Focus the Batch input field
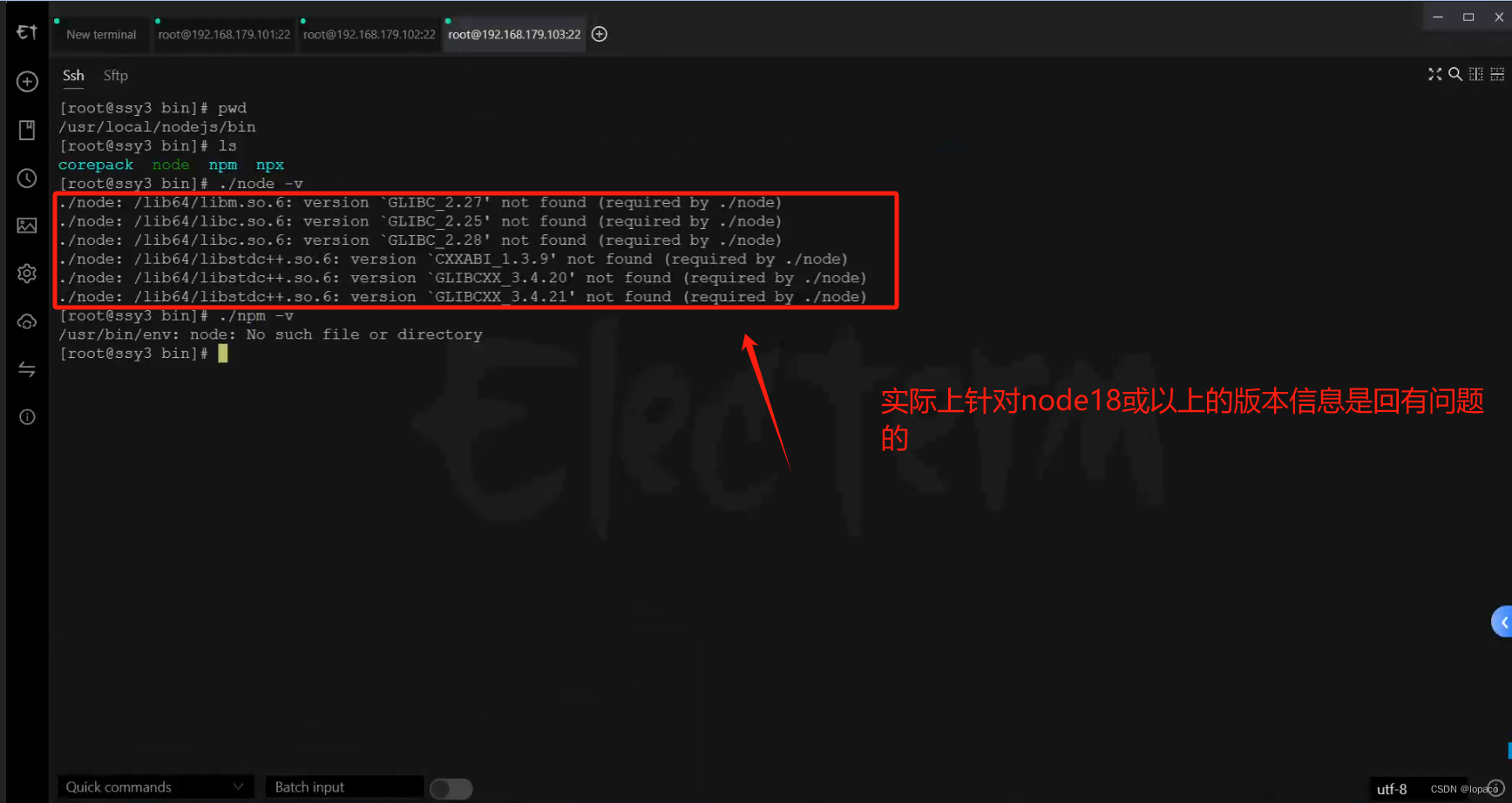1512x803 pixels. [344, 787]
